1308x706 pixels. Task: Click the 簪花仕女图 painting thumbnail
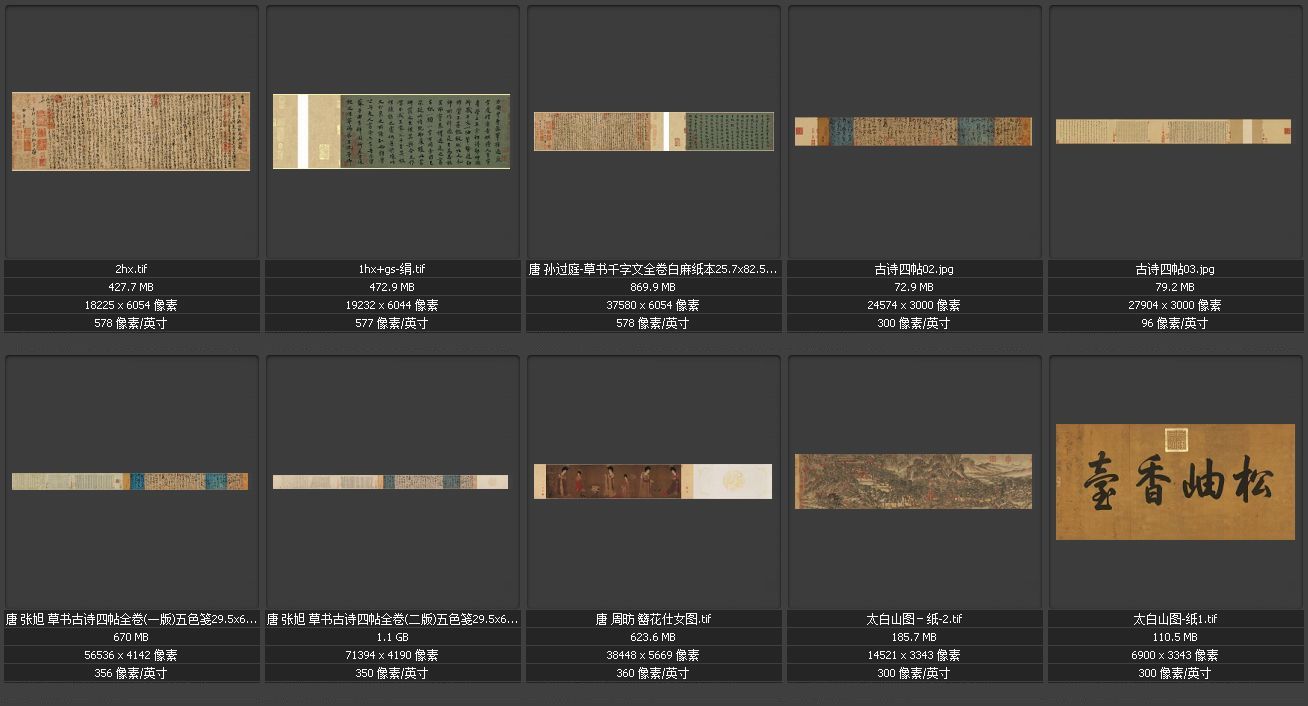point(652,481)
